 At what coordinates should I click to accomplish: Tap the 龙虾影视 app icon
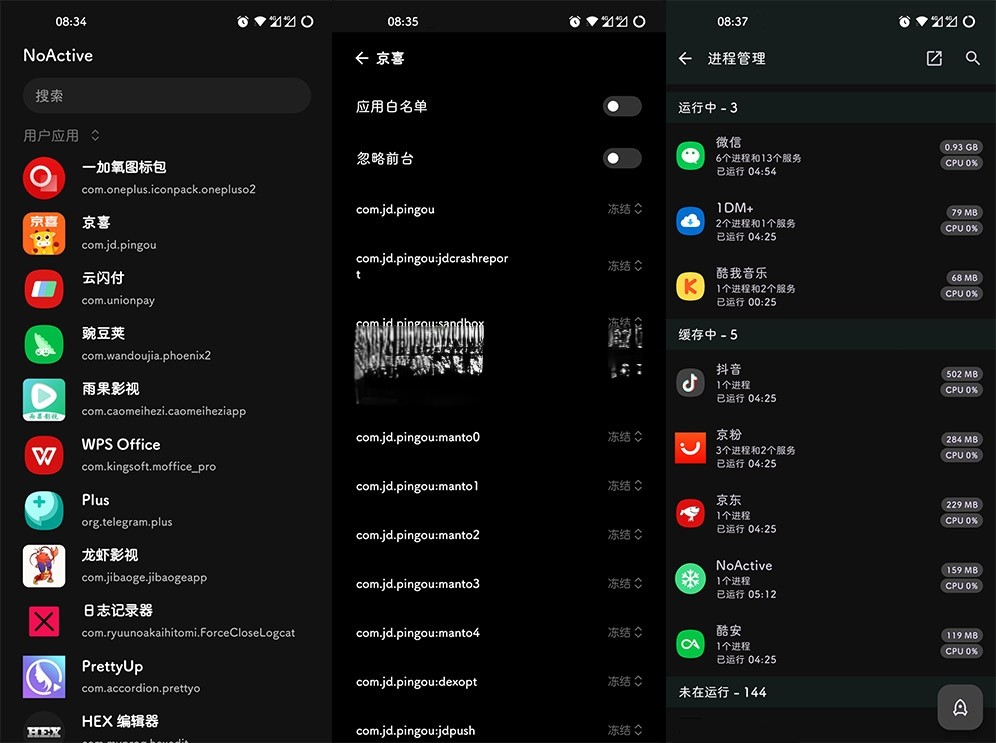(44, 566)
